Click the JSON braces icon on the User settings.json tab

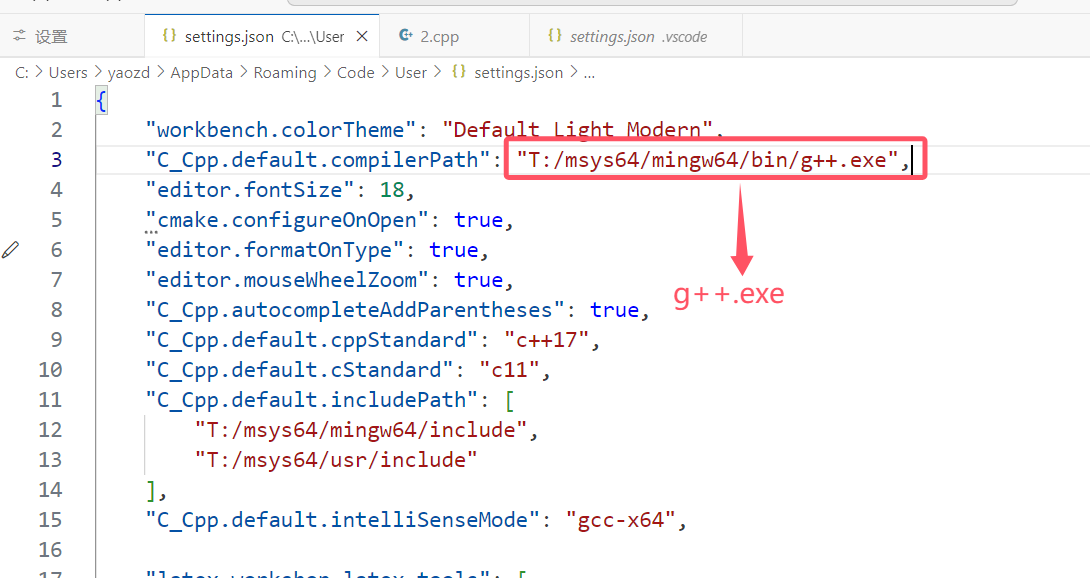[169, 35]
